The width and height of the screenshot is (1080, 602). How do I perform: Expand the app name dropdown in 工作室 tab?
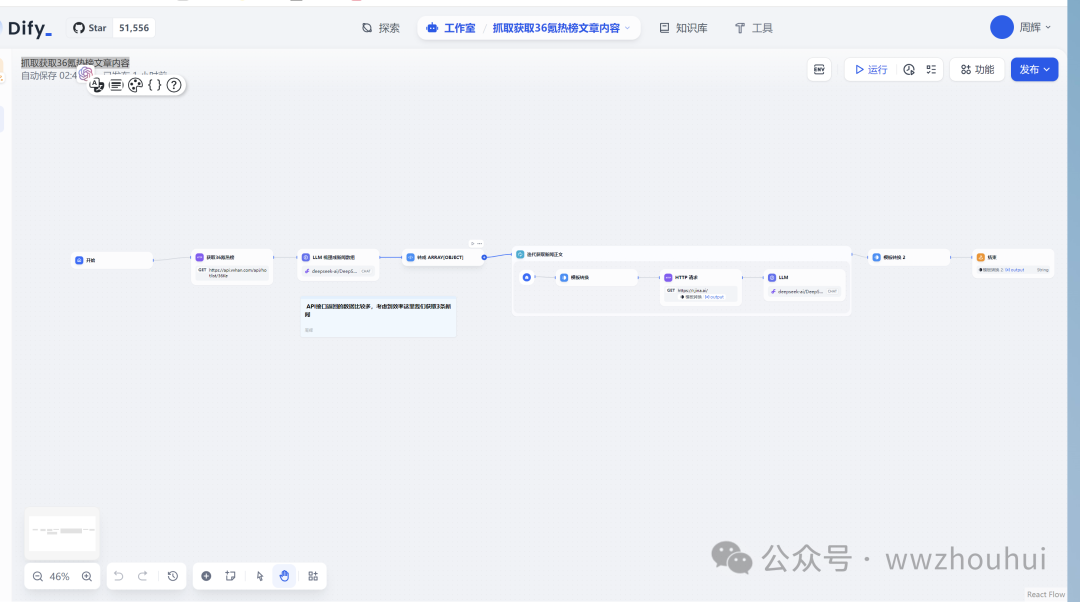pyautogui.click(x=628, y=28)
